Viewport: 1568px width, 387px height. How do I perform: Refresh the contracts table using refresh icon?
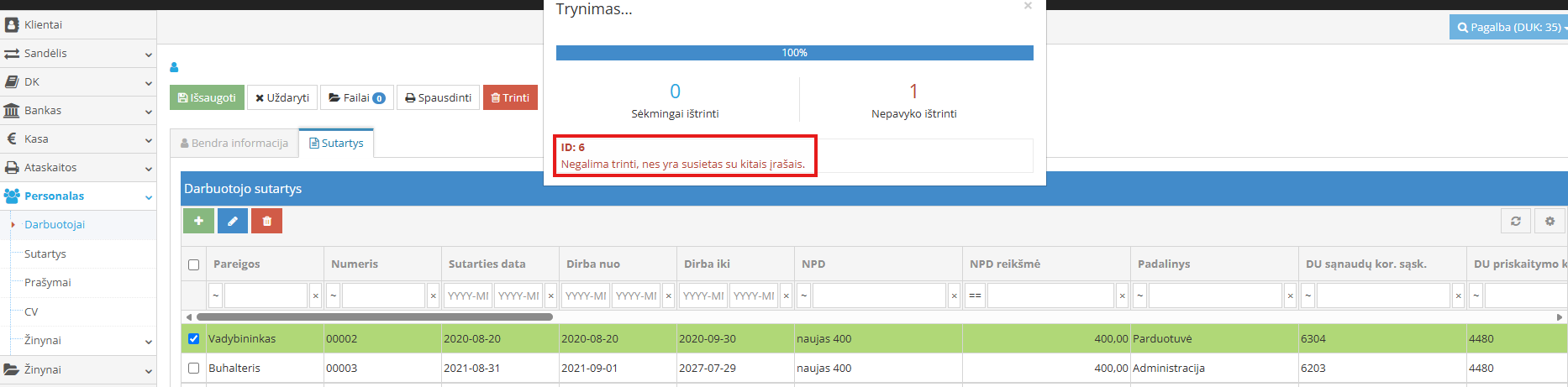tap(1516, 221)
